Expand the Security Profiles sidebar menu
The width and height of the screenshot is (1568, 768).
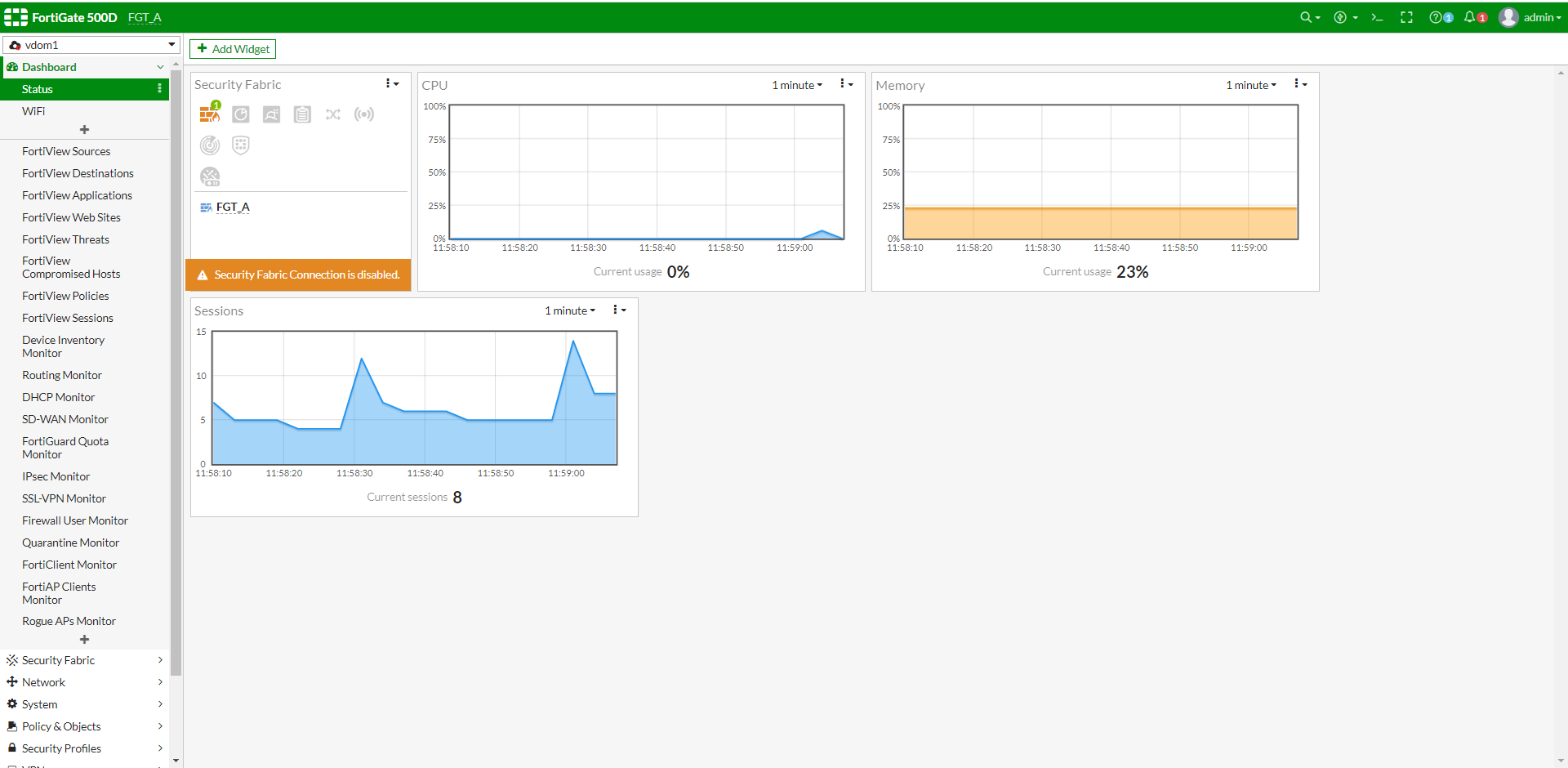(85, 748)
